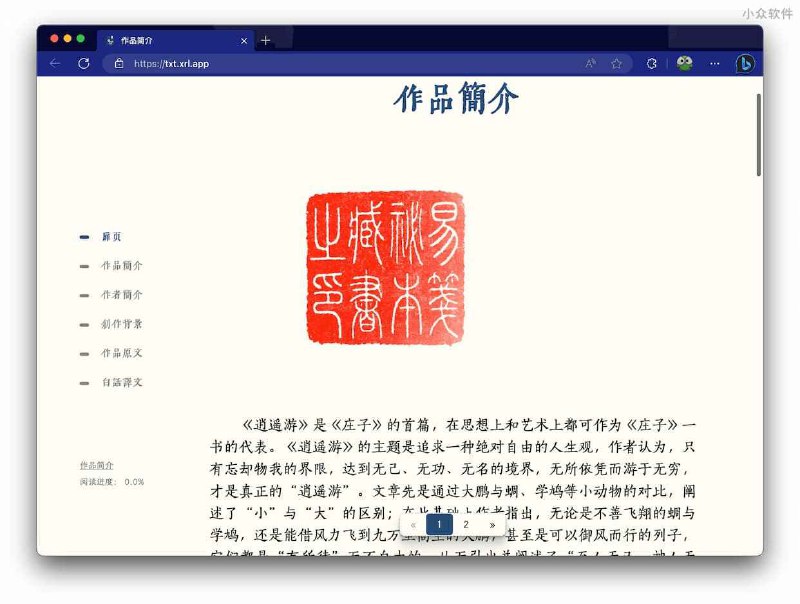
Task: Go to page 2 in pagination
Action: pos(466,524)
